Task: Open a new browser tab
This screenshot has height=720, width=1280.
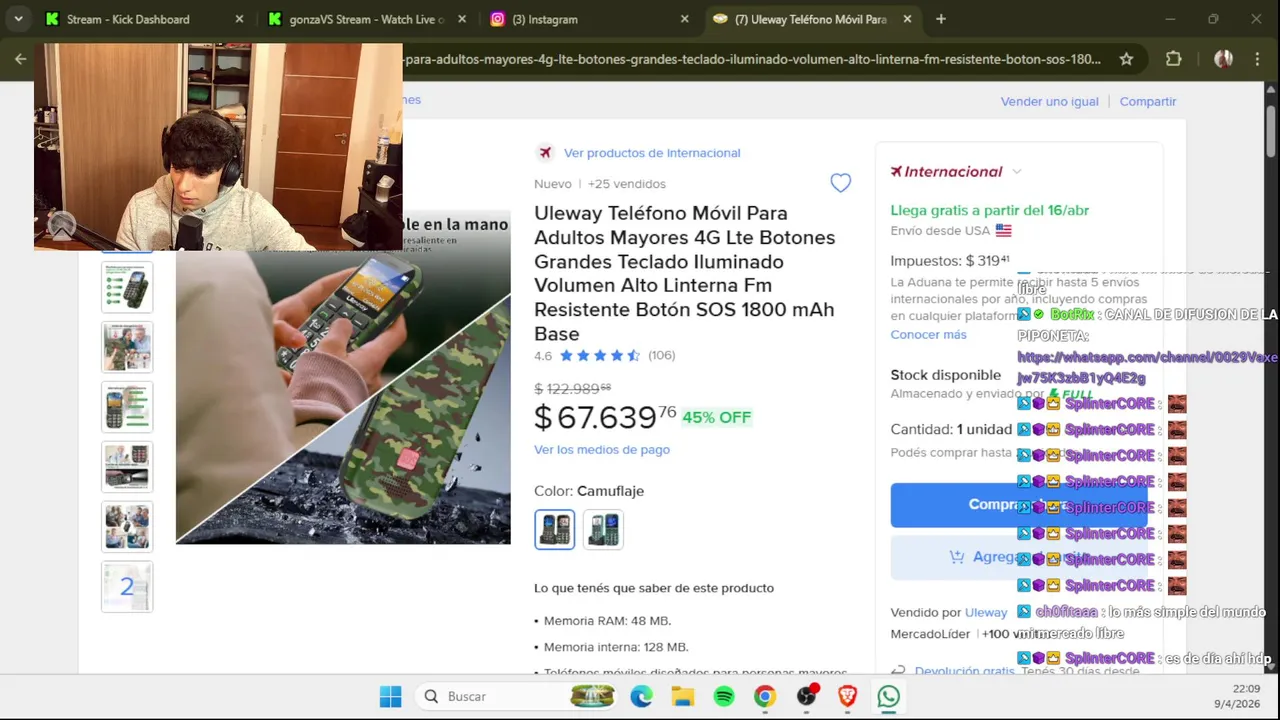Action: (940, 19)
